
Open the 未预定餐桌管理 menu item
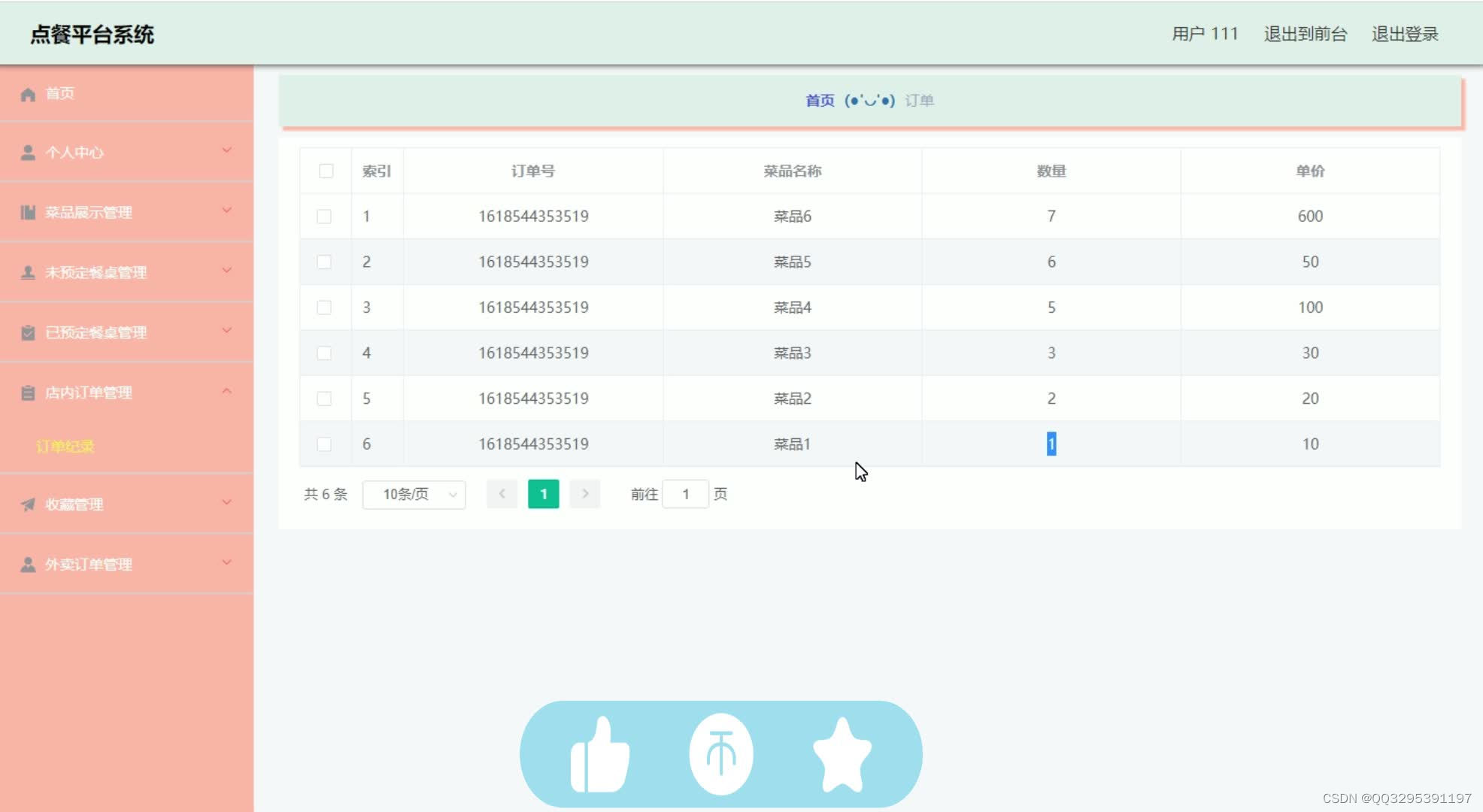126,273
